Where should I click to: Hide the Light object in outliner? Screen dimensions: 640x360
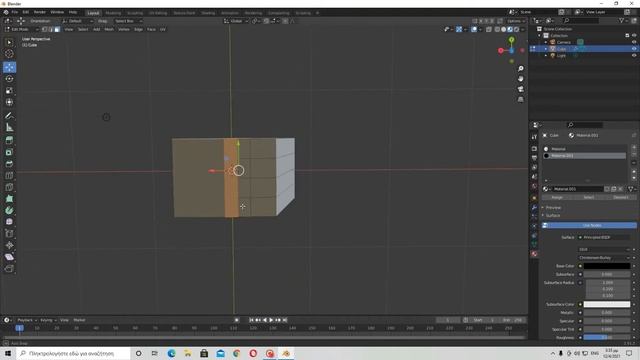tap(634, 56)
